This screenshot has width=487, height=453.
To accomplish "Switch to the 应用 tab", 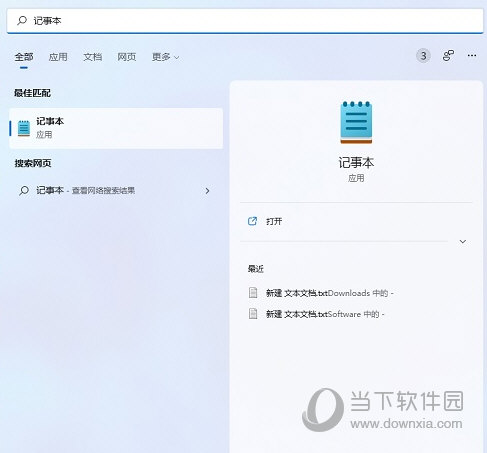I will tap(58, 57).
